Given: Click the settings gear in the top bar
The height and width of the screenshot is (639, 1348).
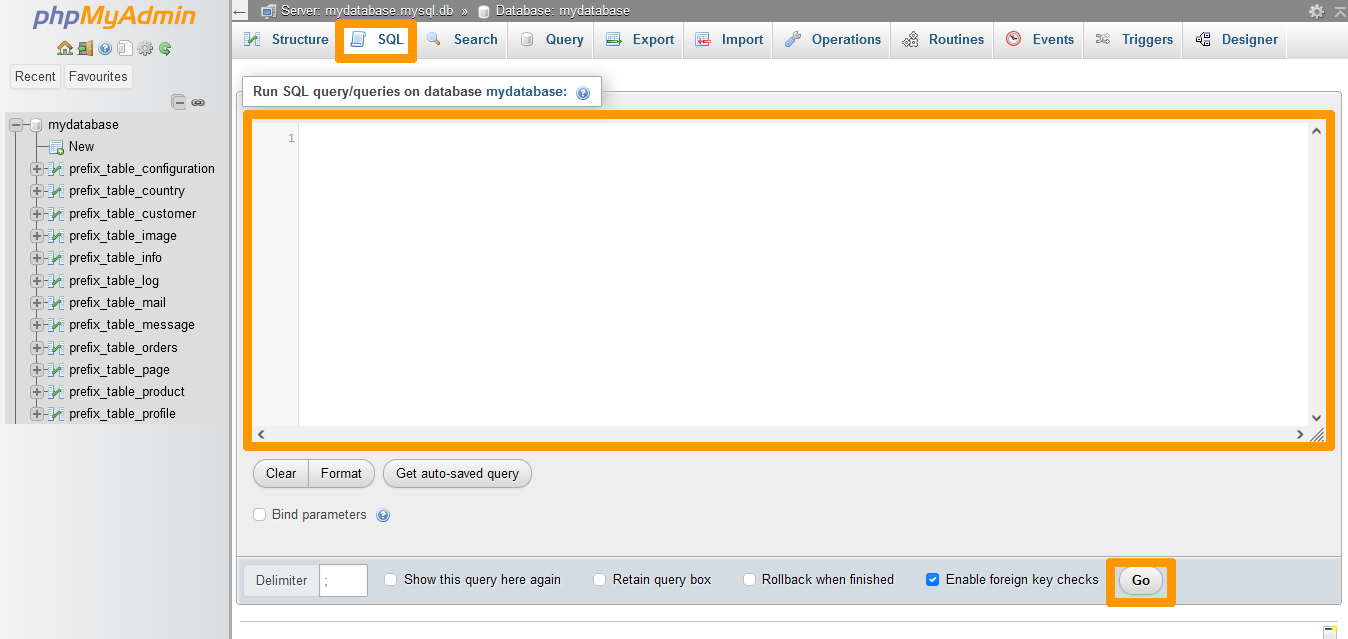Looking at the screenshot, I should click(1316, 12).
